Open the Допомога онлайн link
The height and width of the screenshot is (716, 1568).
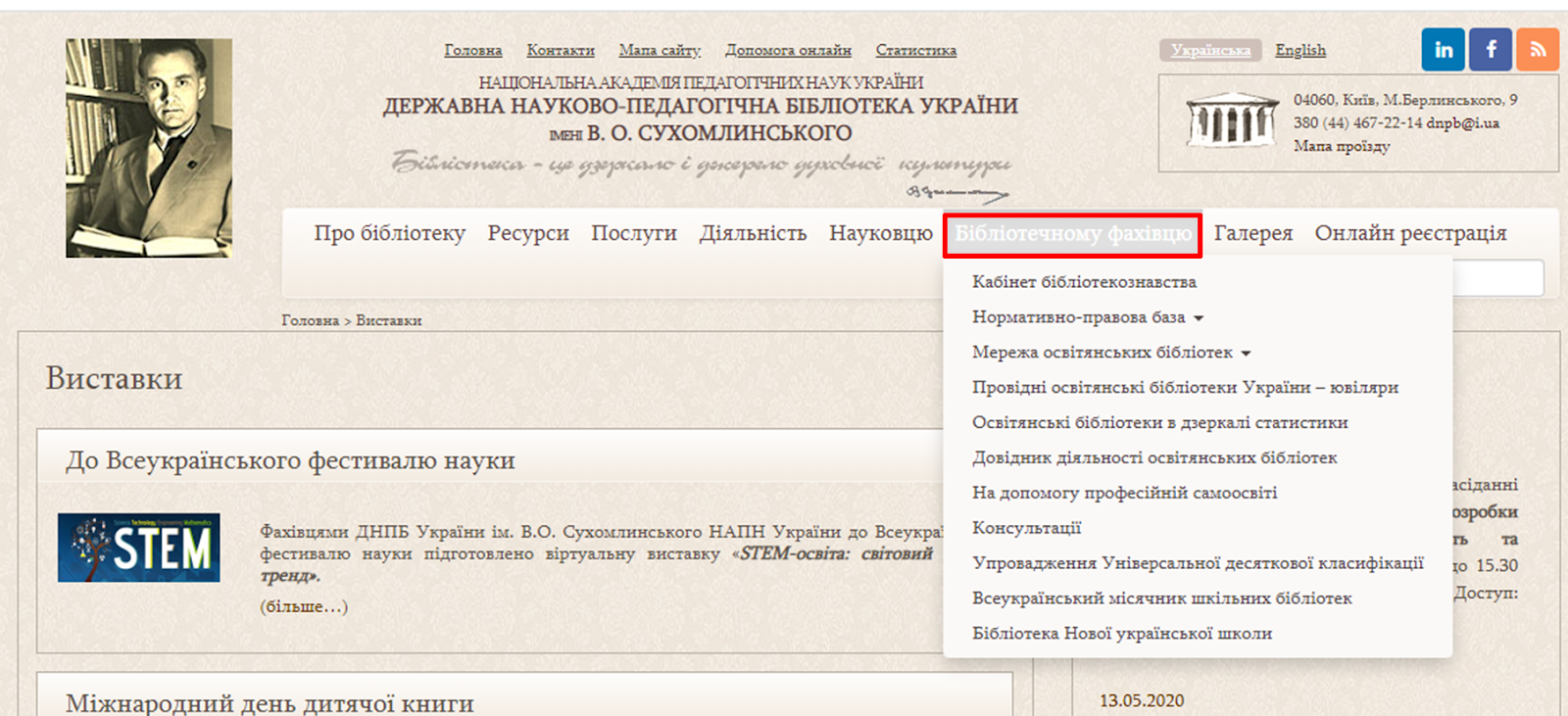788,50
